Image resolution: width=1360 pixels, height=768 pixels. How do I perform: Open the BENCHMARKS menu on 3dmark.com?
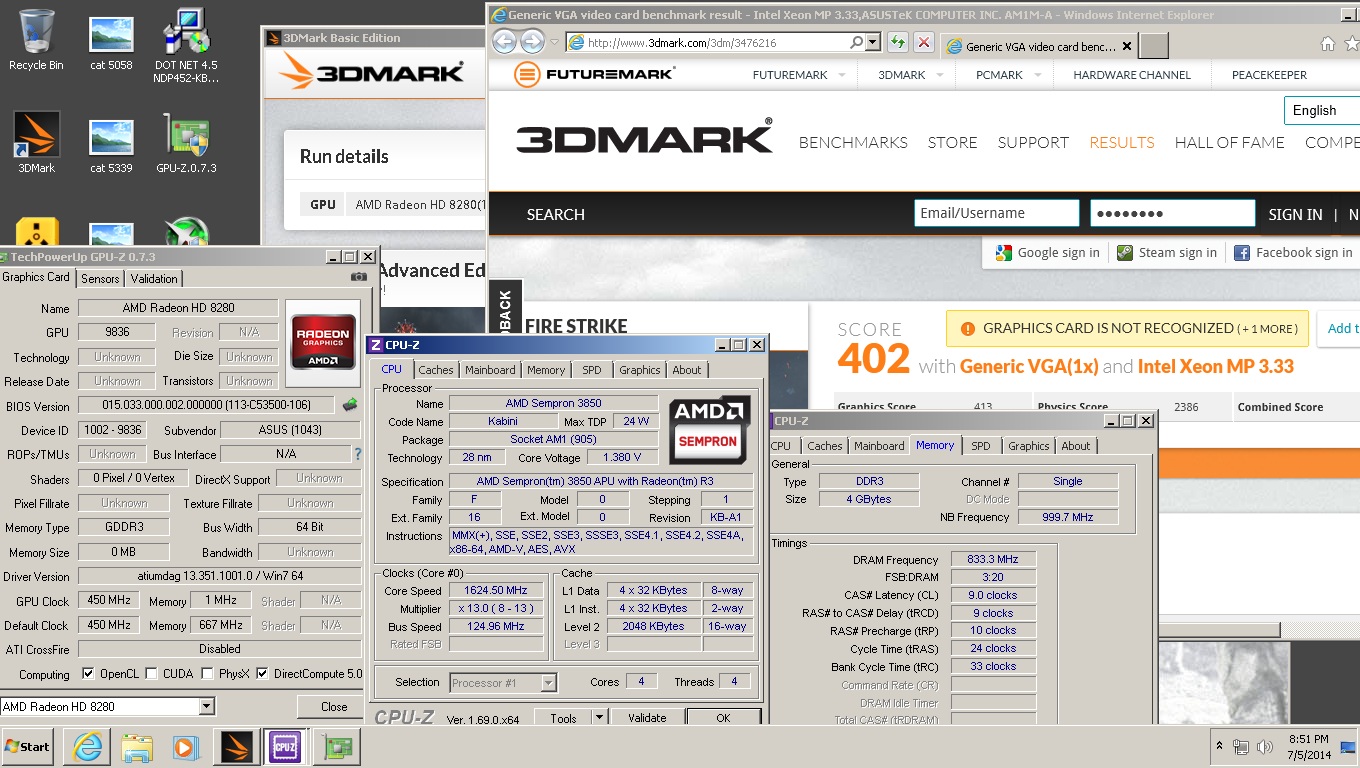tap(853, 142)
